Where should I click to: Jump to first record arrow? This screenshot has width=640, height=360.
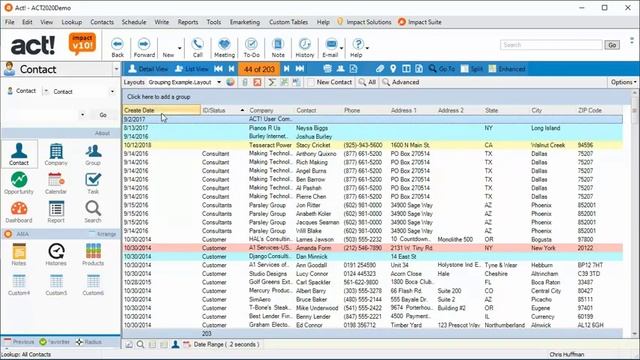pos(218,69)
